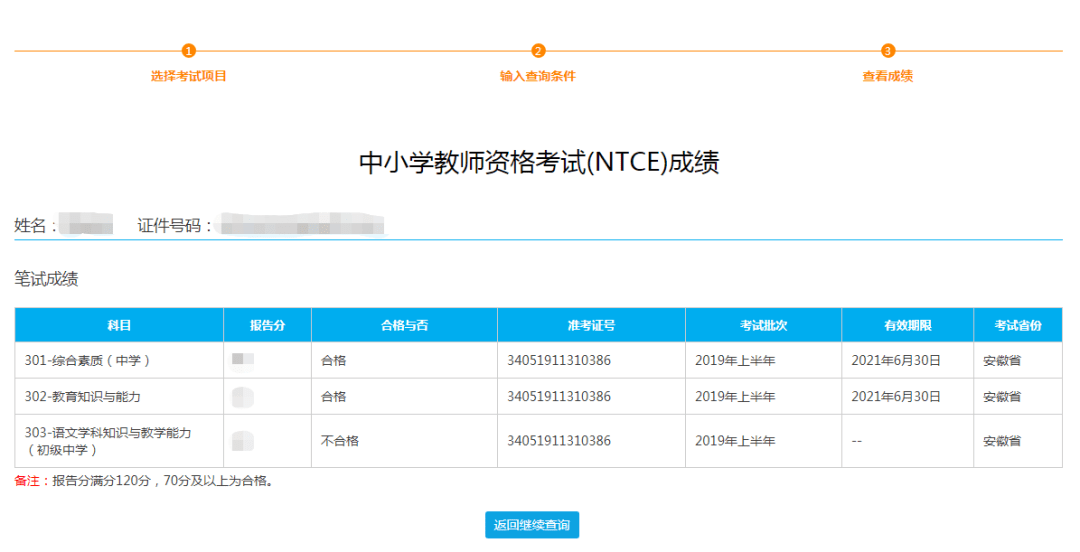Click the 考试省份 column header
The width and height of the screenshot is (1080, 552).
tap(1017, 326)
